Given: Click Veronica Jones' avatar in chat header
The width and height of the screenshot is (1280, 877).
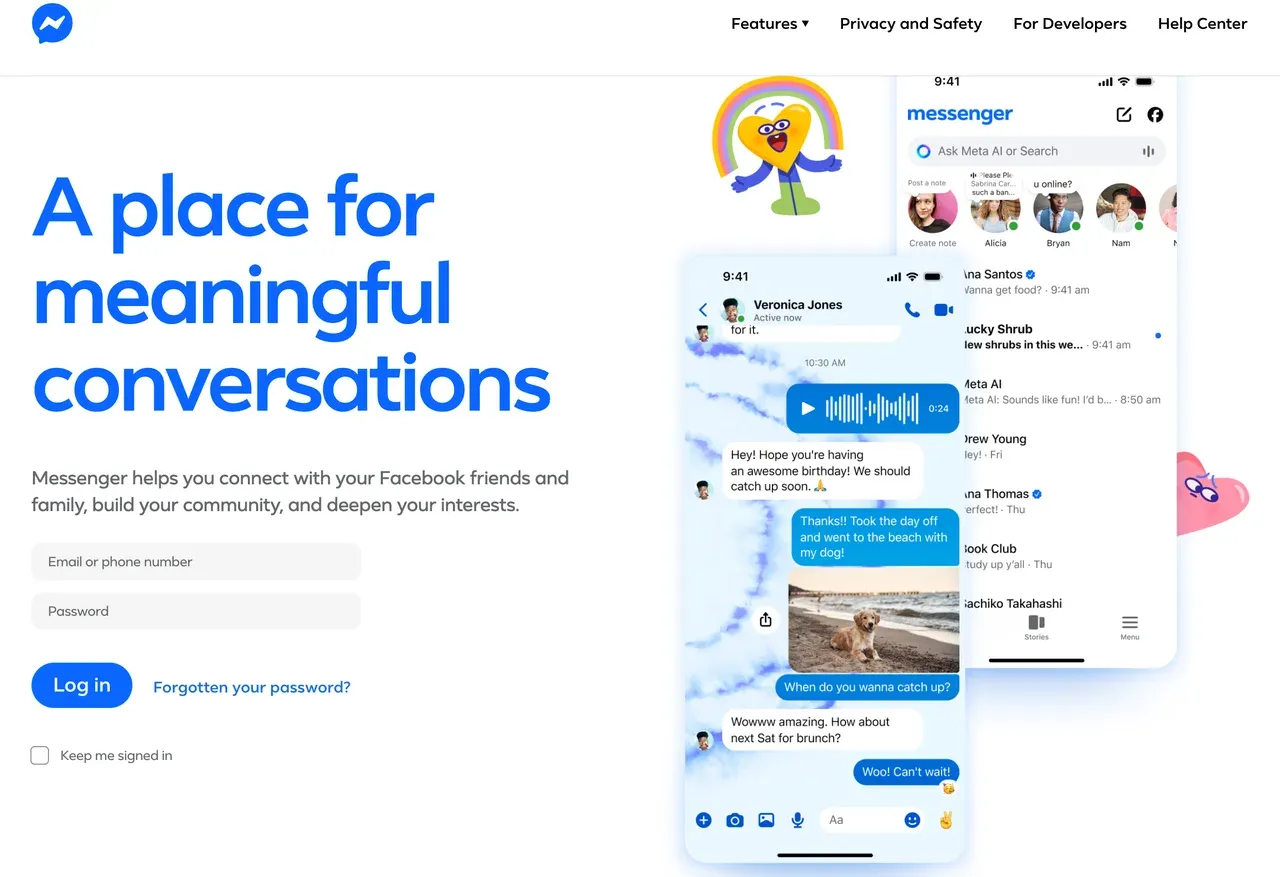Looking at the screenshot, I should point(733,310).
